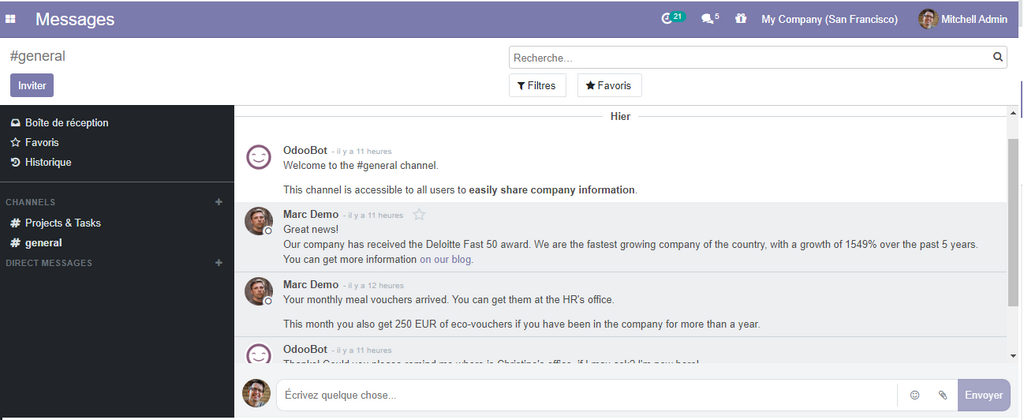Star Marc Demo's Great news message

(x=419, y=214)
